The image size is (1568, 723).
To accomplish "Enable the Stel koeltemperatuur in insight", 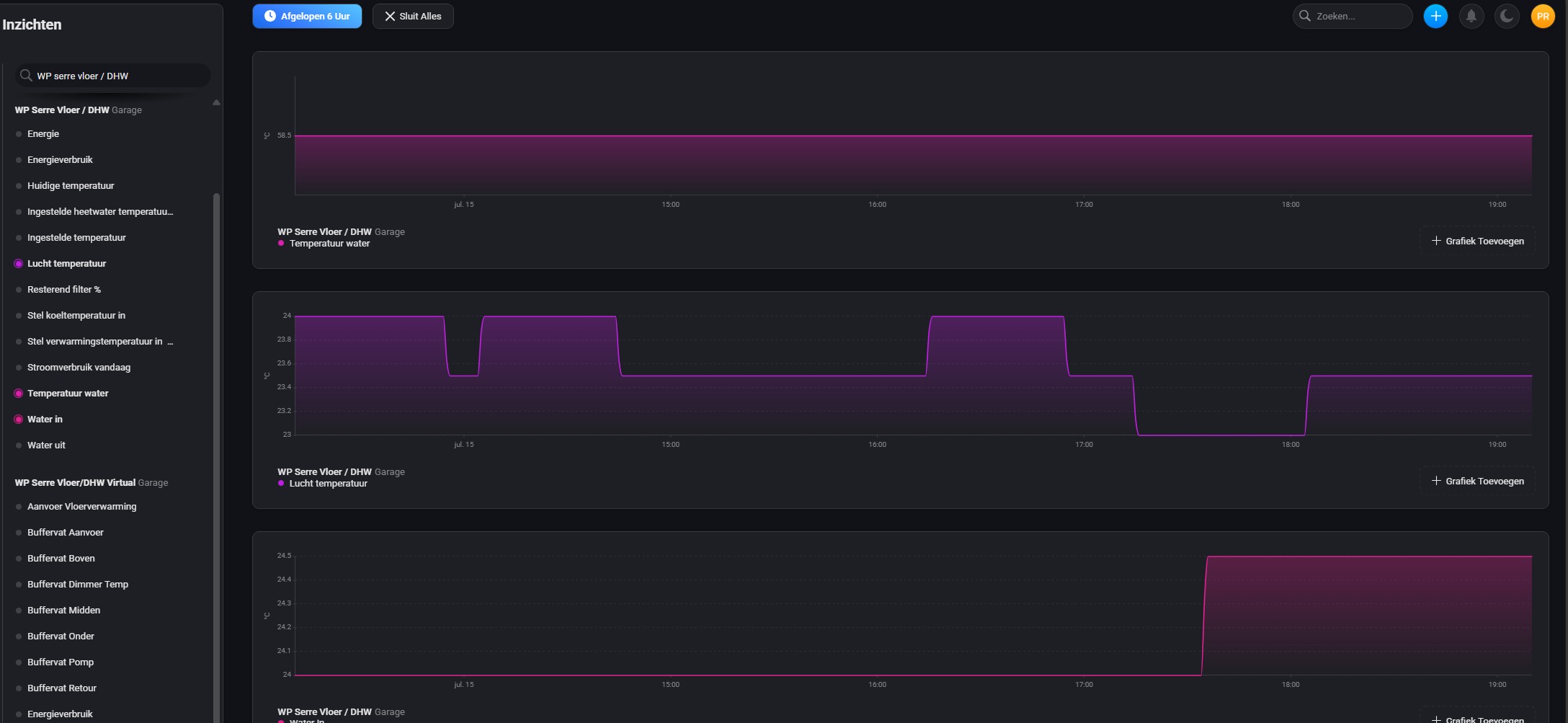I will click(x=76, y=316).
